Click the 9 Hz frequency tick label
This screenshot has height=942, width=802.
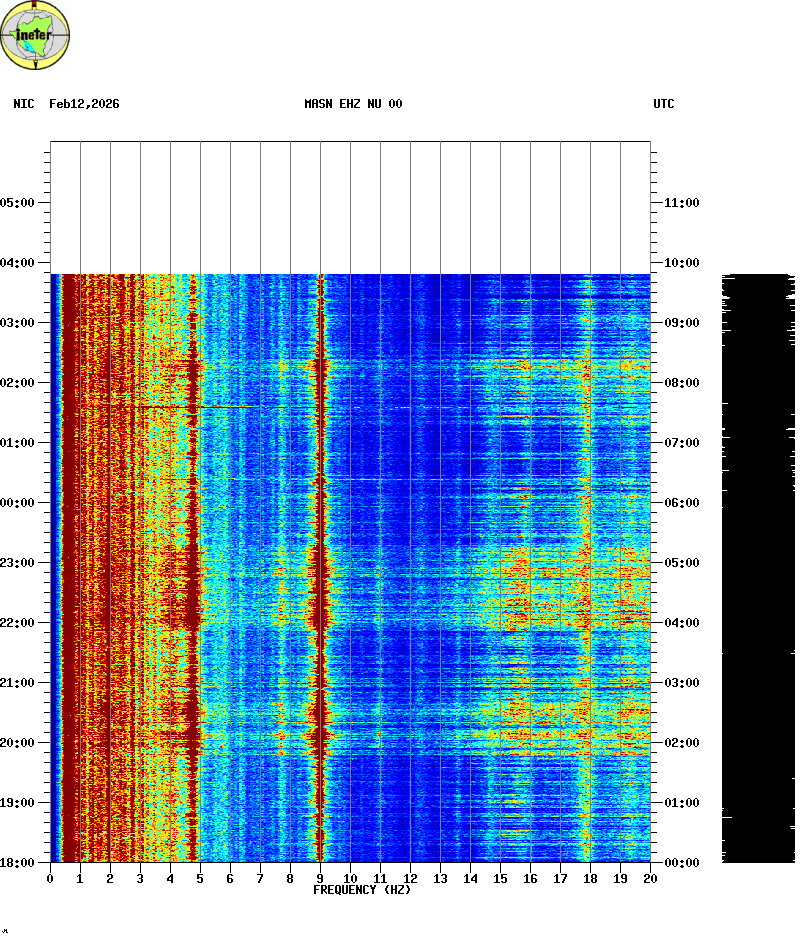pyautogui.click(x=320, y=878)
